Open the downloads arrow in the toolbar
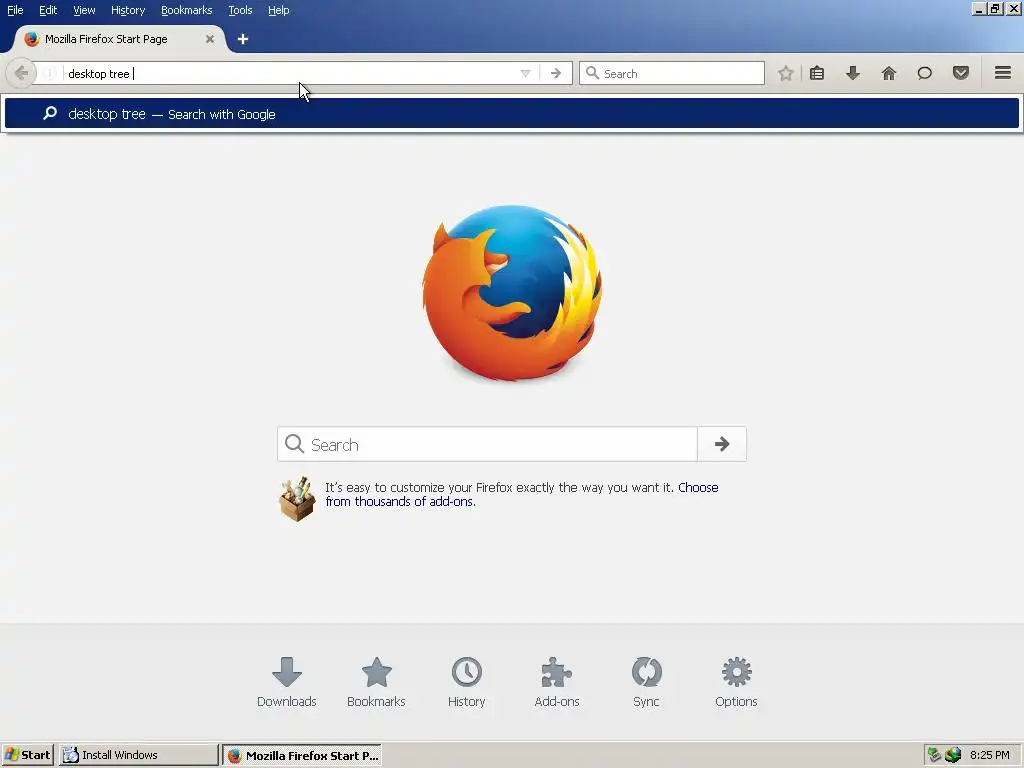The height and width of the screenshot is (768, 1024). 852,73
